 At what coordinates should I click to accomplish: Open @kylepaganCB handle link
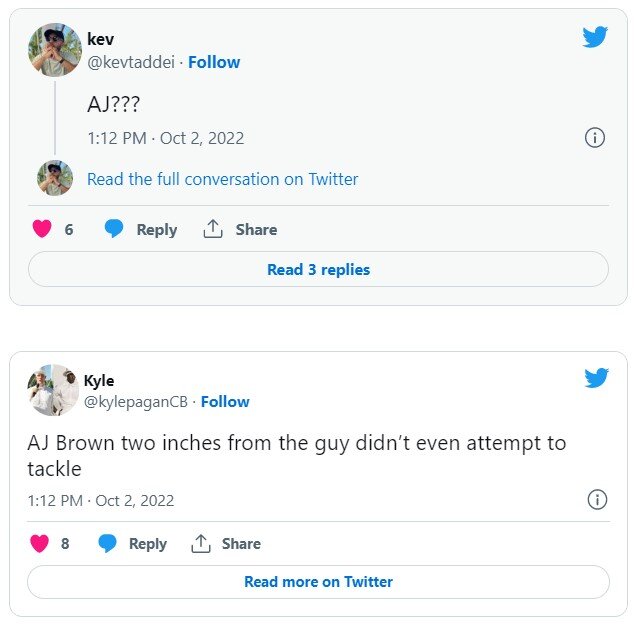pyautogui.click(x=137, y=402)
